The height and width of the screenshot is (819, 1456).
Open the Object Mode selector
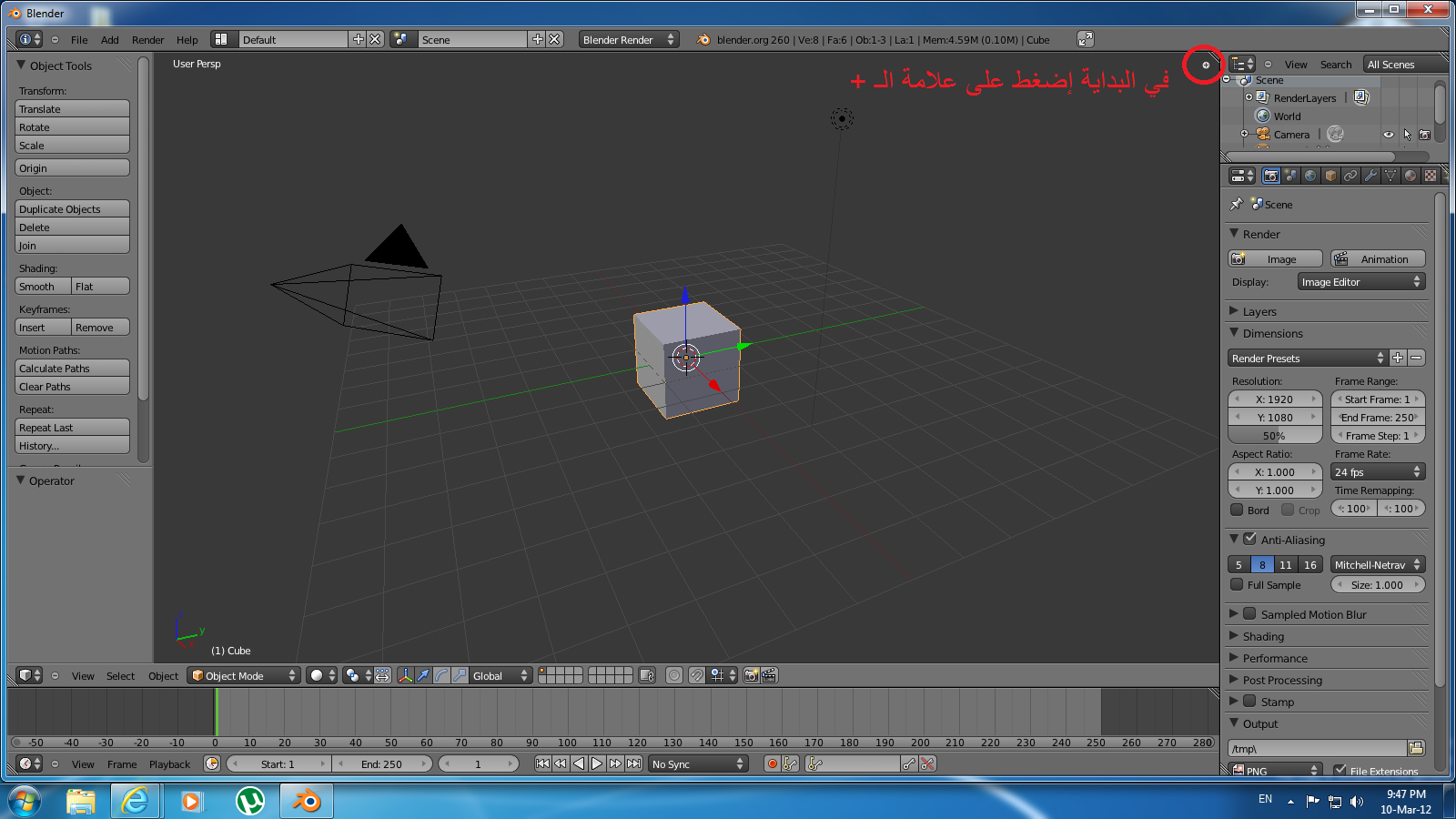click(243, 675)
